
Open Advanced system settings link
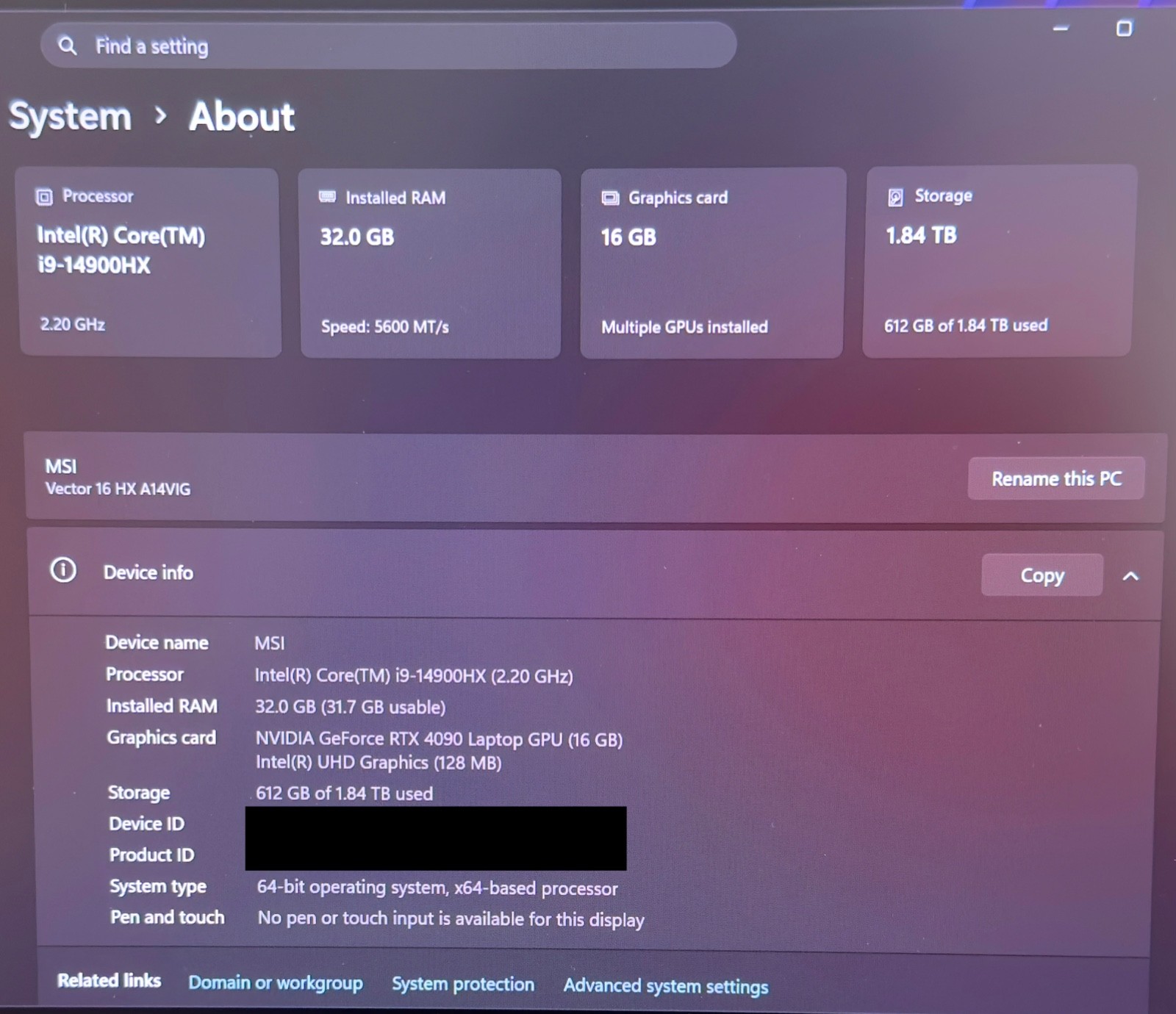[x=666, y=985]
